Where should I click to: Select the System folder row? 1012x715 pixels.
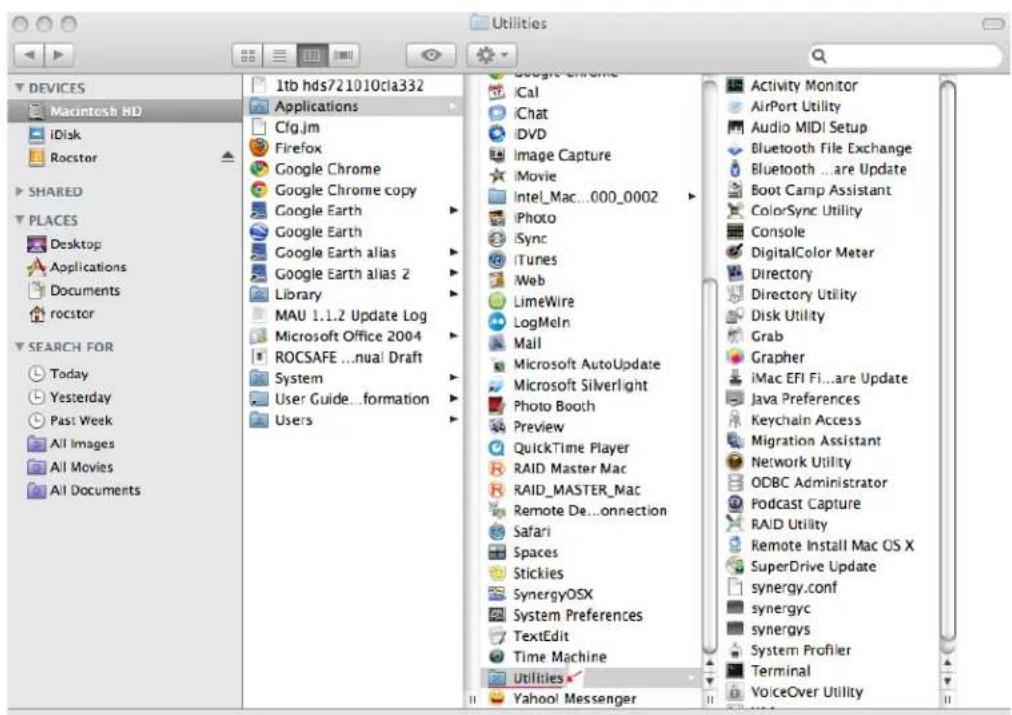pos(354,378)
